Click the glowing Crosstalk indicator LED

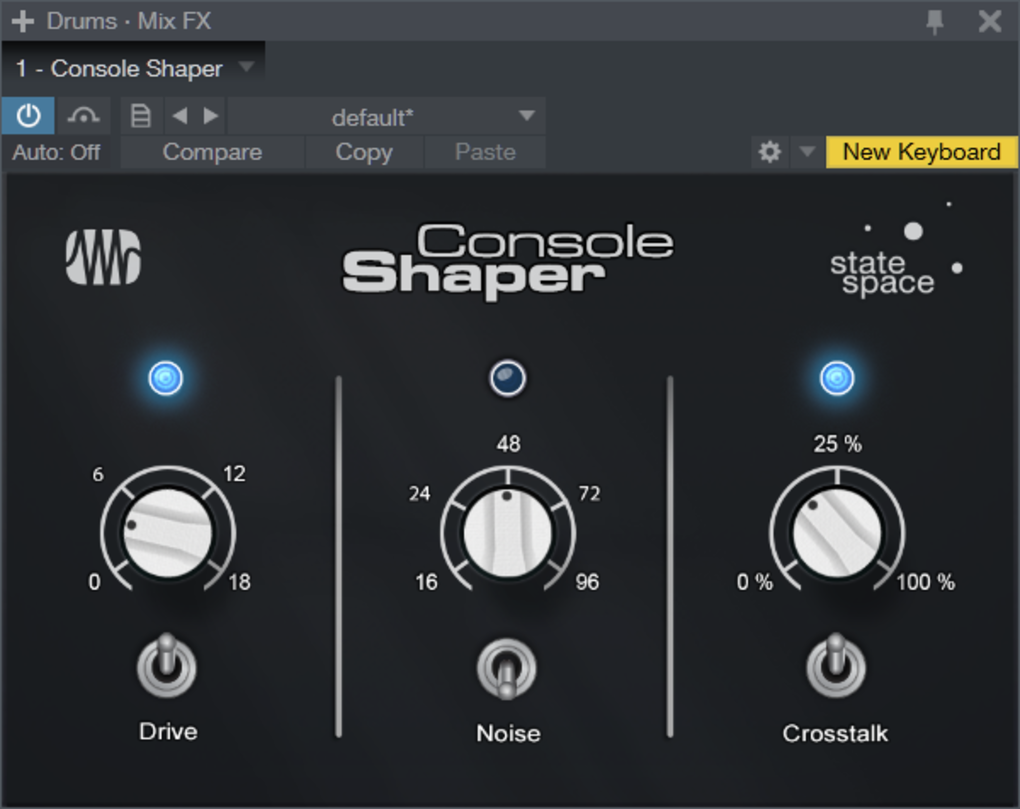(x=837, y=378)
